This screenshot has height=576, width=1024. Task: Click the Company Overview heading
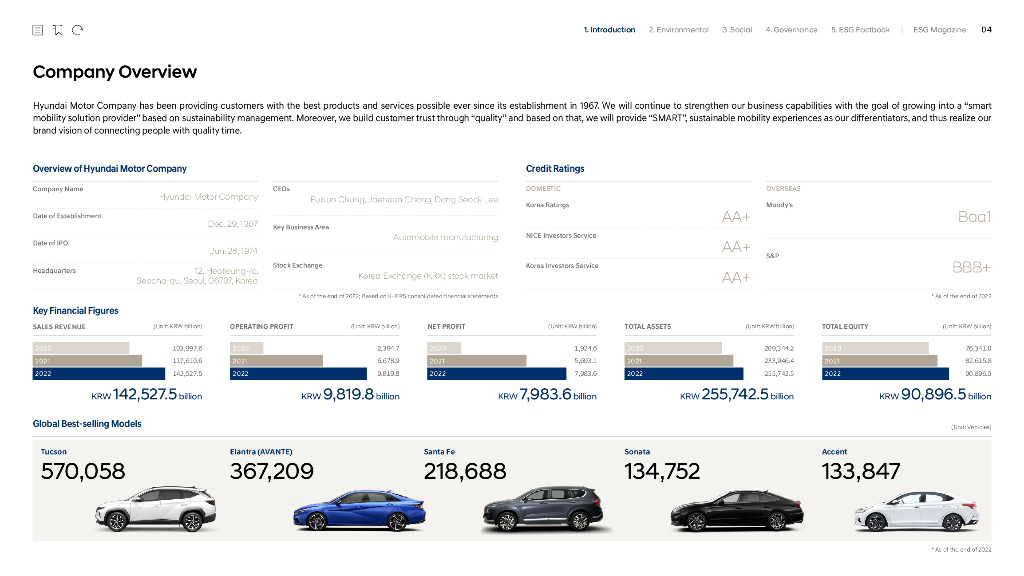(115, 72)
